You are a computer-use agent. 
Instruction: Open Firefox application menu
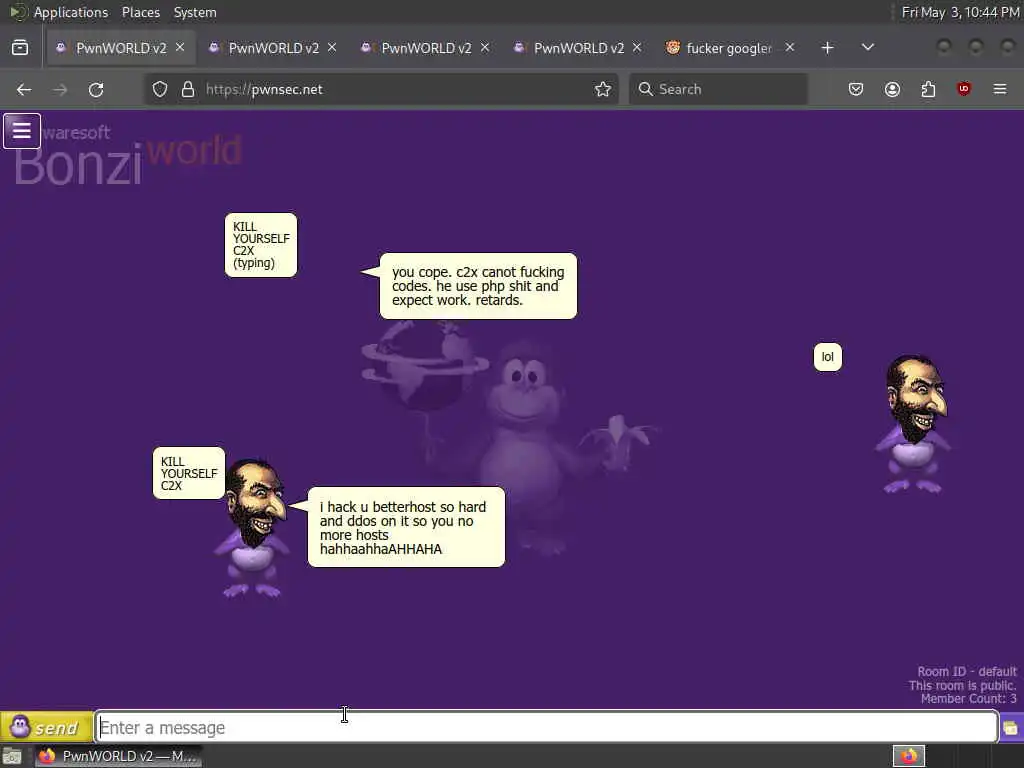[1000, 89]
